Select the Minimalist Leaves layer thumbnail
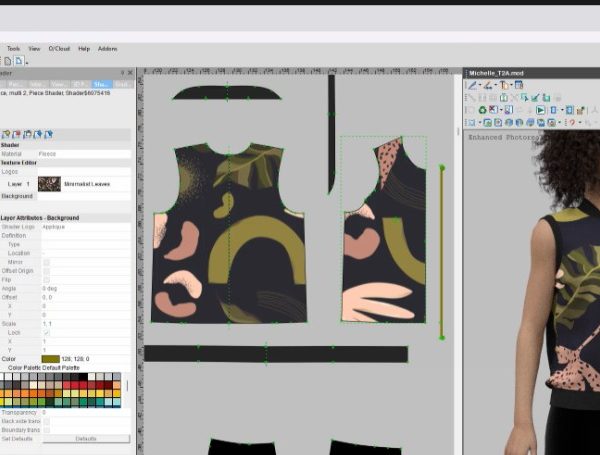 tap(49, 184)
